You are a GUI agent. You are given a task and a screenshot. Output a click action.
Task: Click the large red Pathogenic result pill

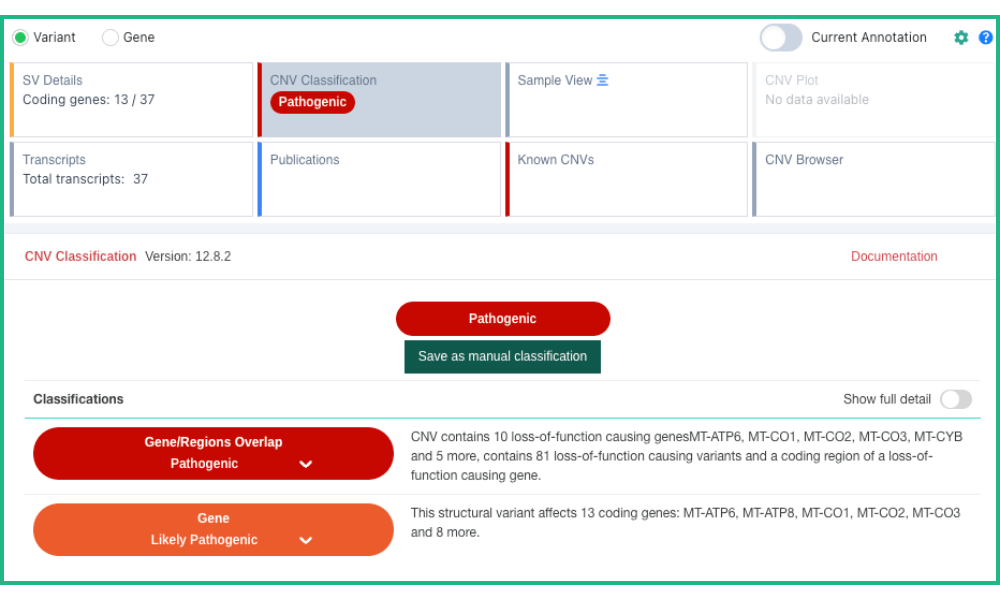502,319
